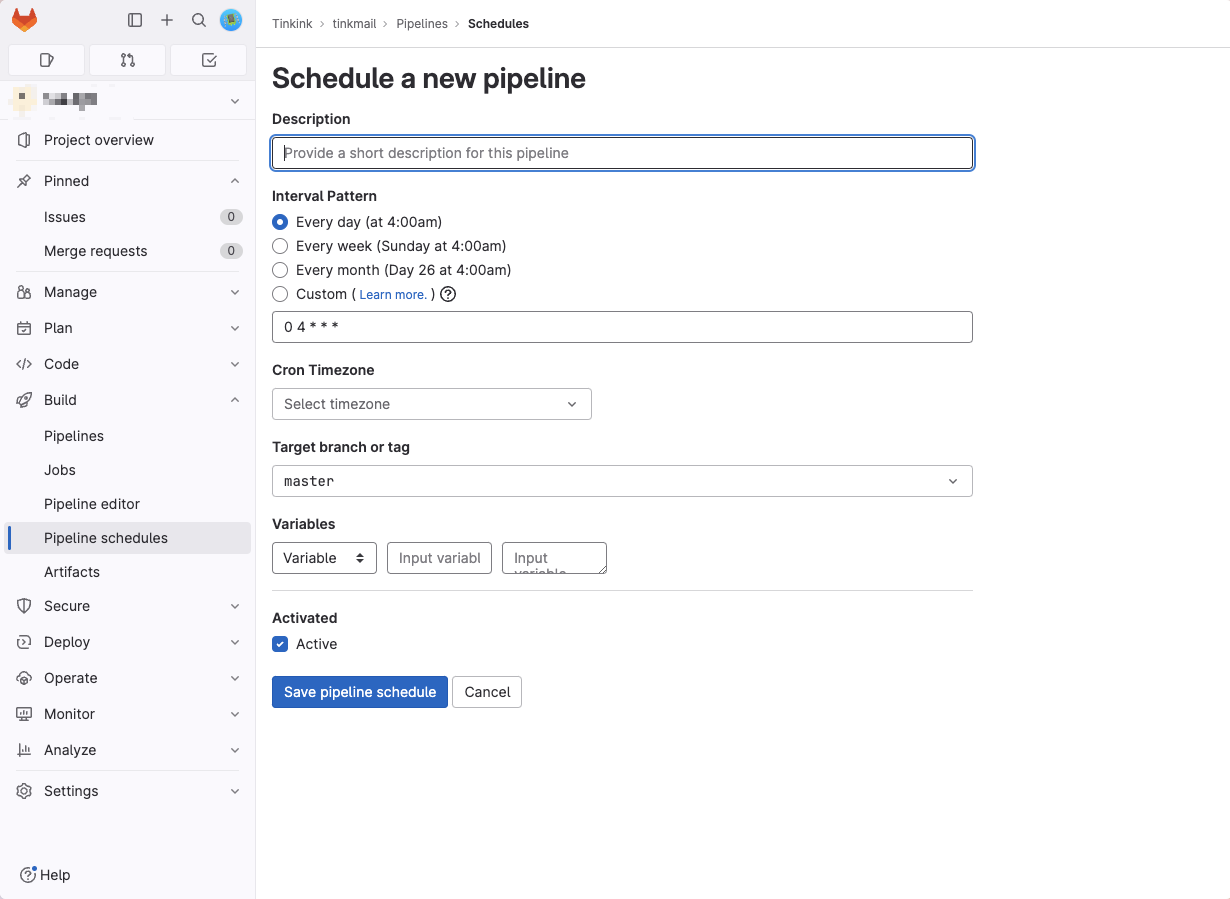Screen dimensions: 1230x899
Task: Click the Input variable key field
Action: click(439, 558)
